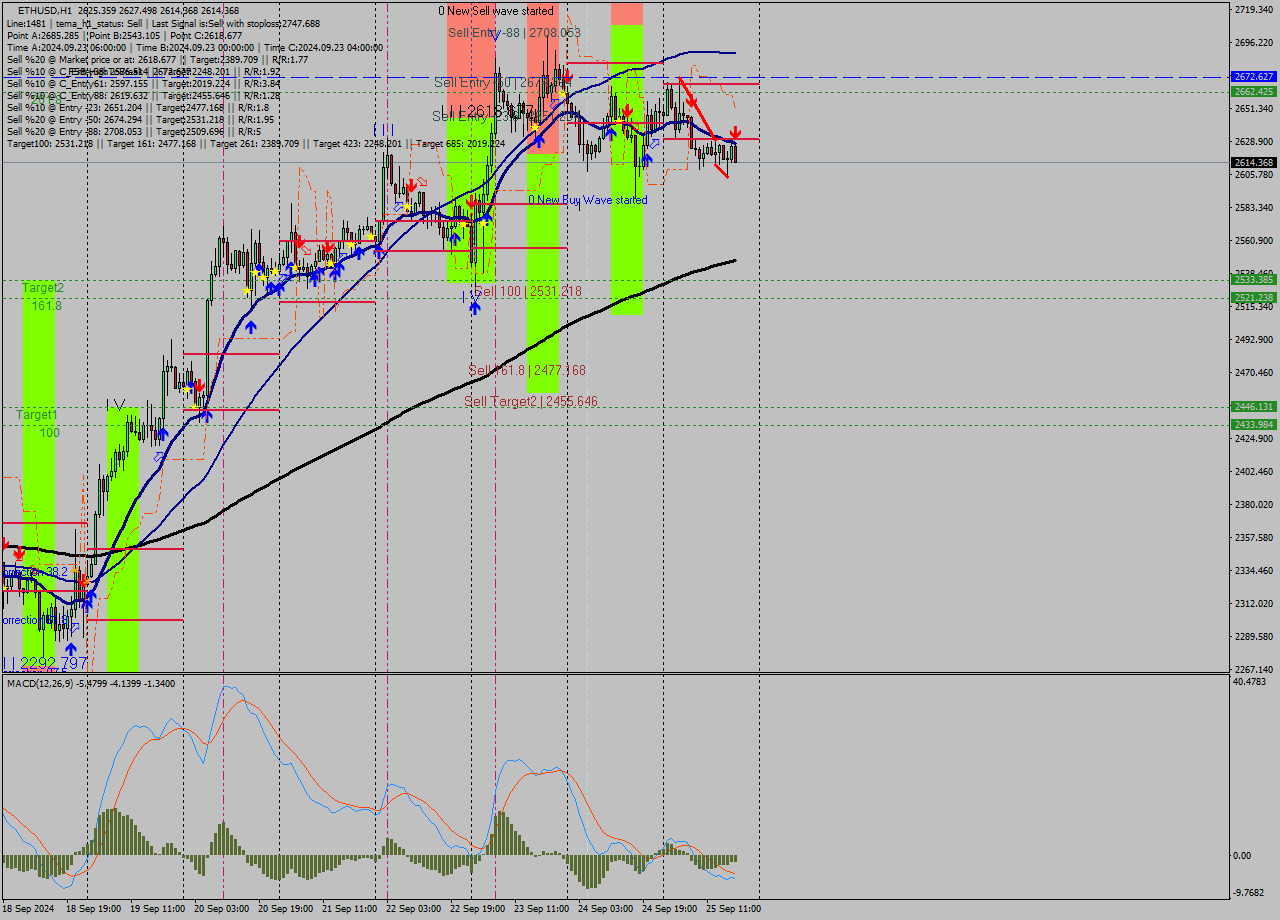Select the Sell 161.8 | 2477.168 label
This screenshot has height=920, width=1280.
(x=530, y=368)
